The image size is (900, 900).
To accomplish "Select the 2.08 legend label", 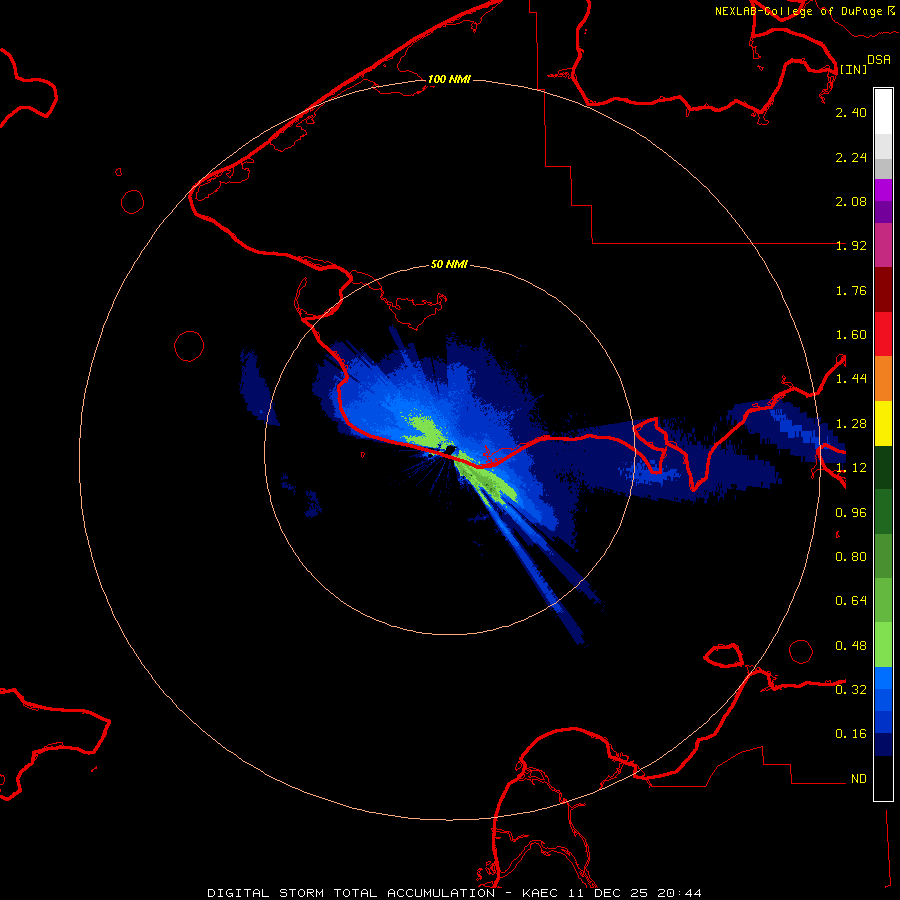I will click(x=851, y=201).
